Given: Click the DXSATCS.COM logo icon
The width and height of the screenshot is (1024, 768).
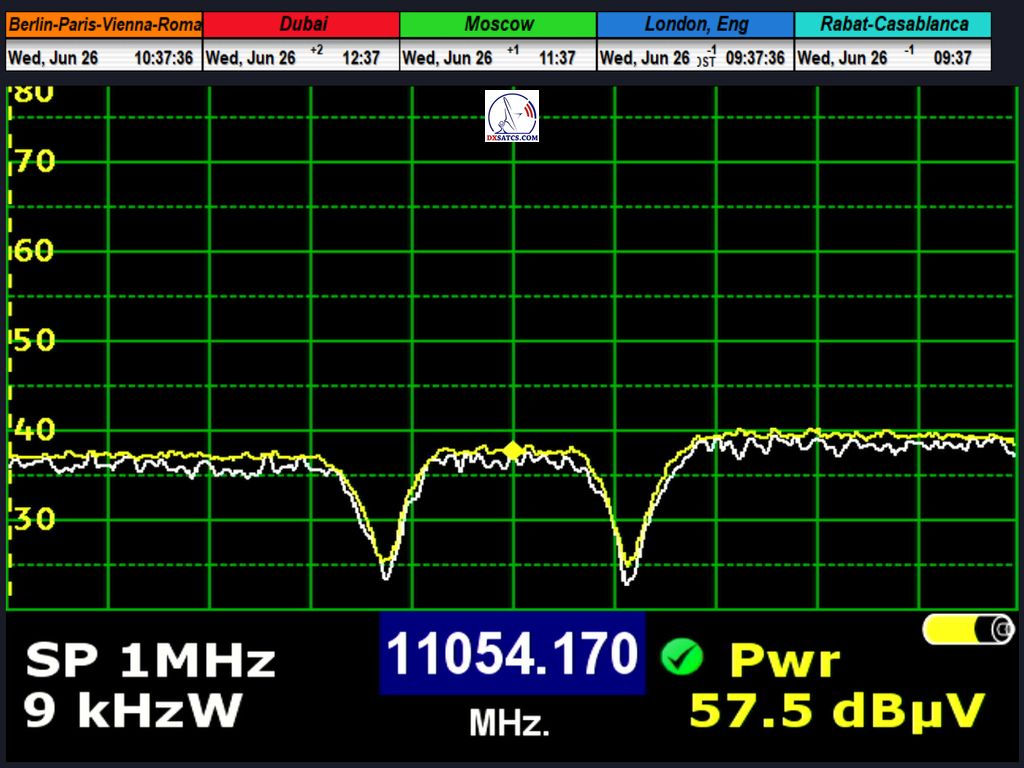Looking at the screenshot, I should 512,116.
